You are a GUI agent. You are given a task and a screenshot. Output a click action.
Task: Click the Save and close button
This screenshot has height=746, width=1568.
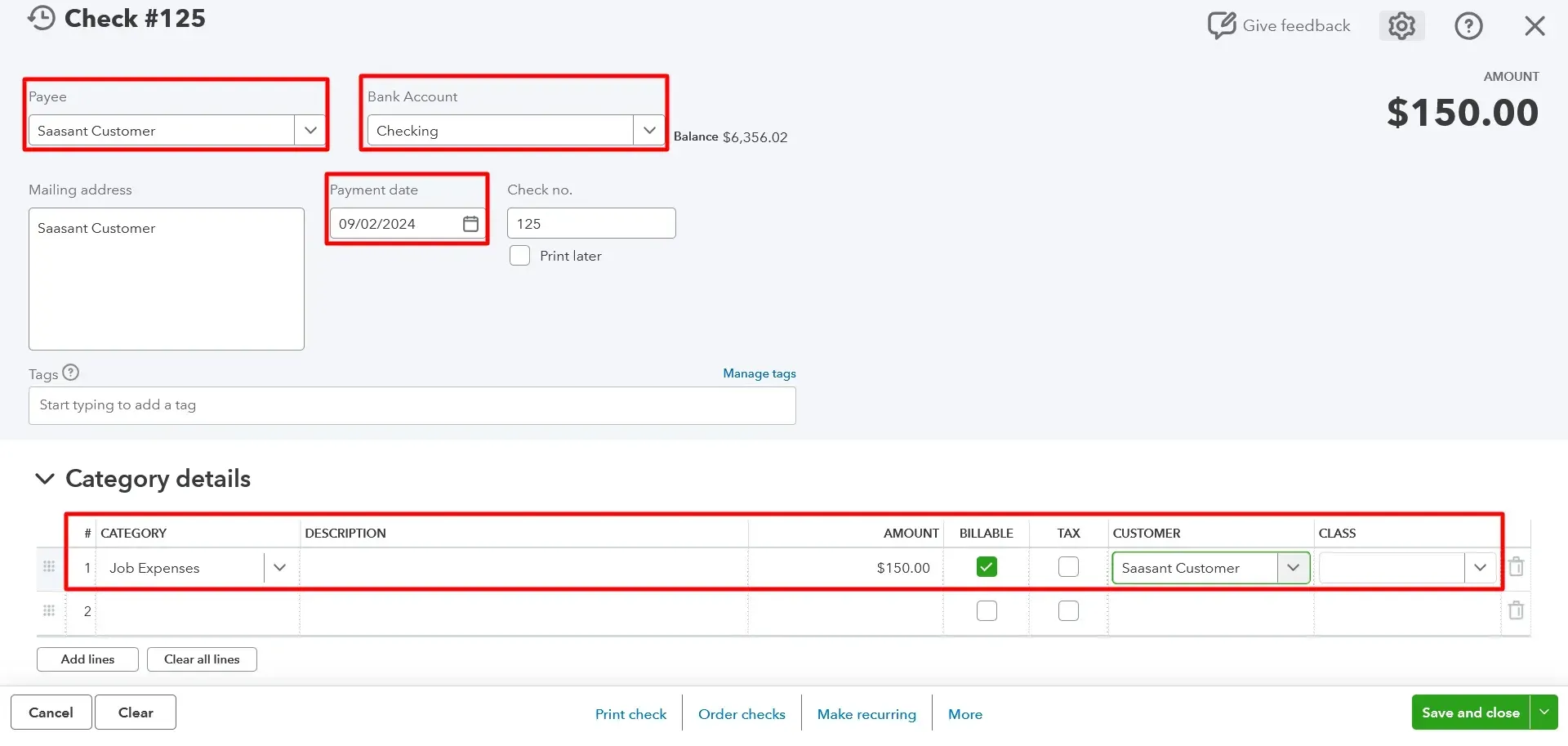pyautogui.click(x=1471, y=712)
